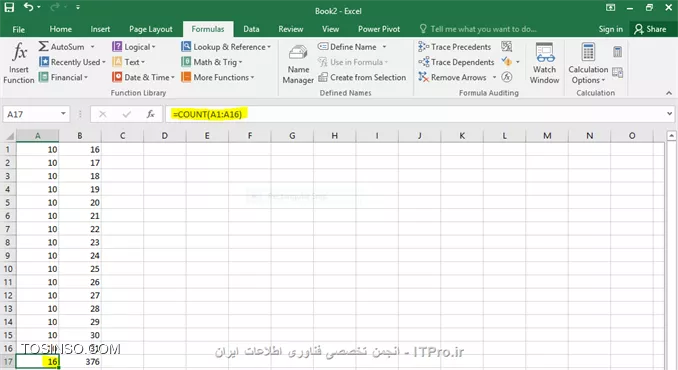678x370 pixels.
Task: Select cell B12 containing 27
Action: pyautogui.click(x=80, y=296)
